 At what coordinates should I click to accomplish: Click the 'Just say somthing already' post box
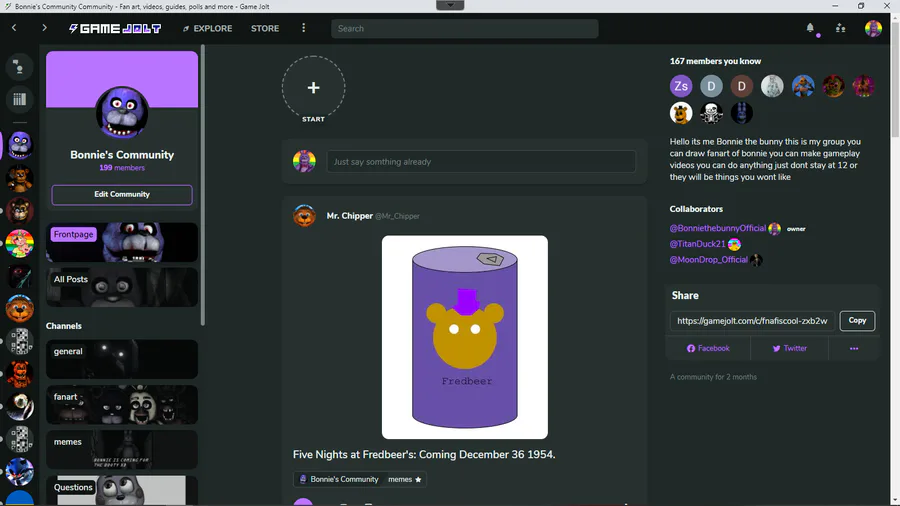pos(481,162)
